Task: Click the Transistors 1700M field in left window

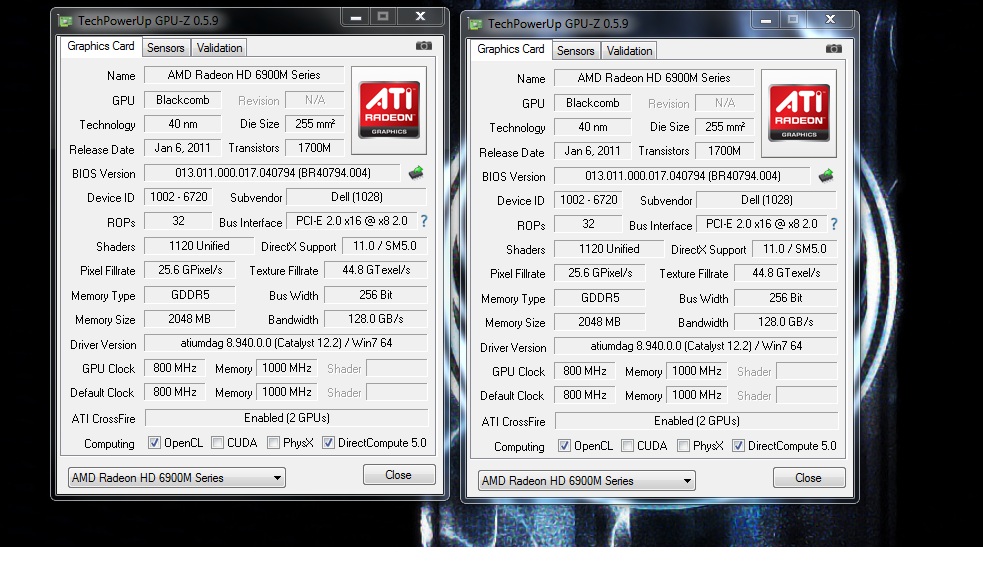Action: pos(315,148)
